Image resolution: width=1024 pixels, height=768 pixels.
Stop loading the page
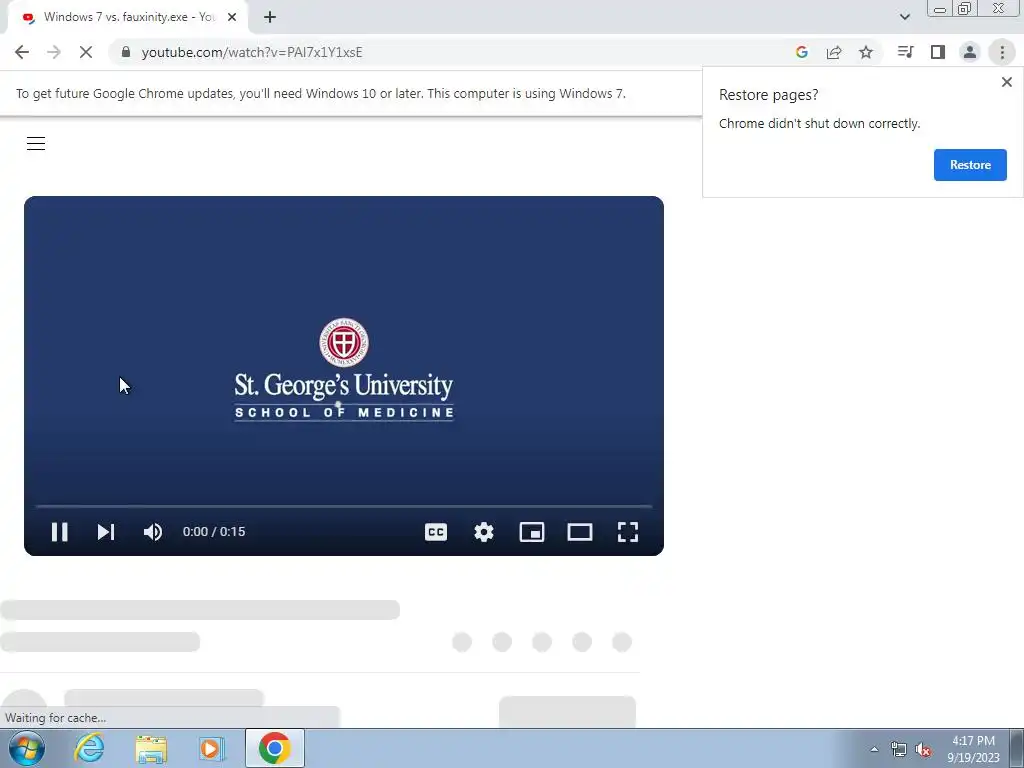[x=86, y=52]
